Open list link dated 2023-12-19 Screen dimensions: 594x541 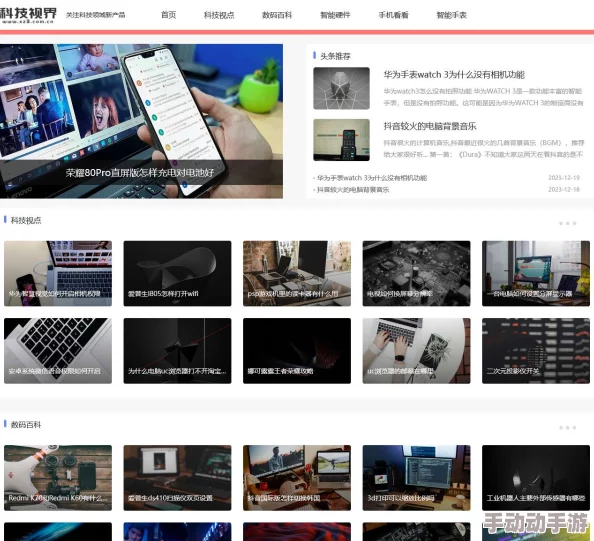point(372,178)
